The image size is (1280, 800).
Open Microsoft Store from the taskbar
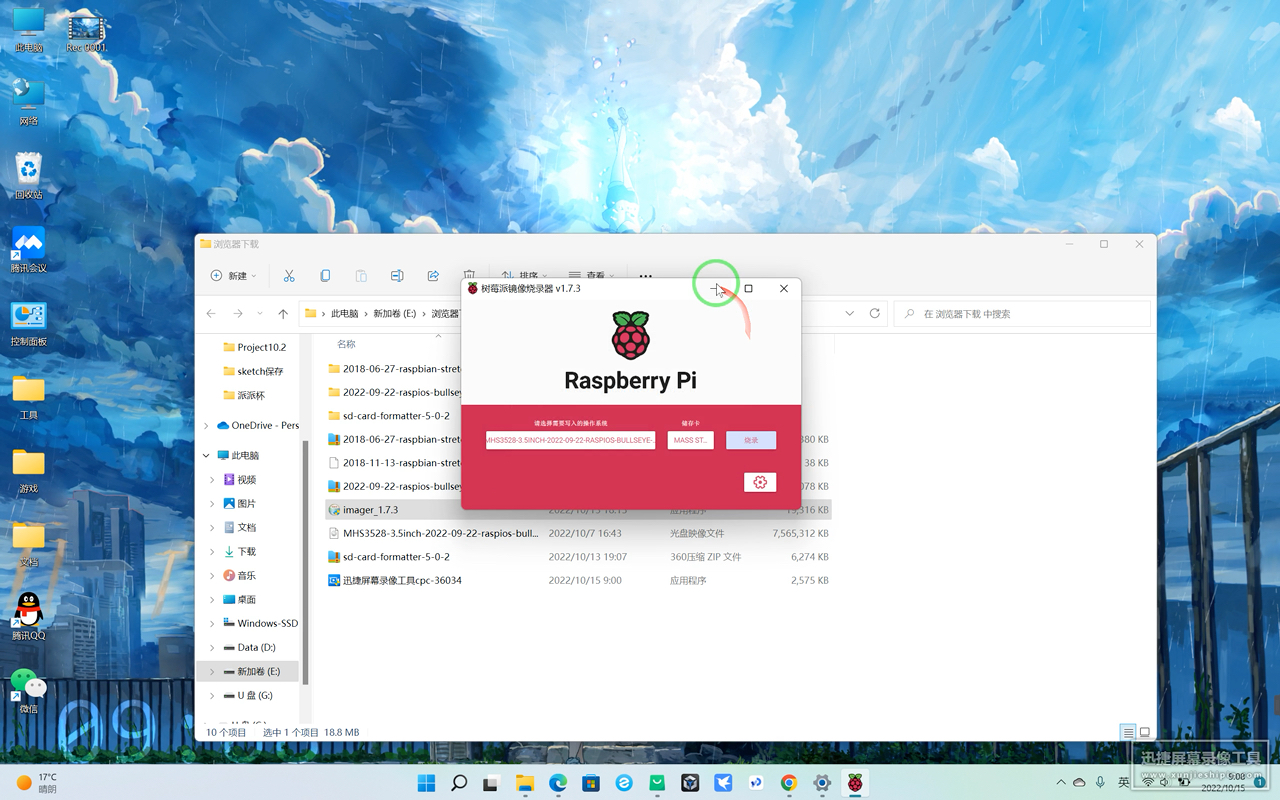[591, 783]
